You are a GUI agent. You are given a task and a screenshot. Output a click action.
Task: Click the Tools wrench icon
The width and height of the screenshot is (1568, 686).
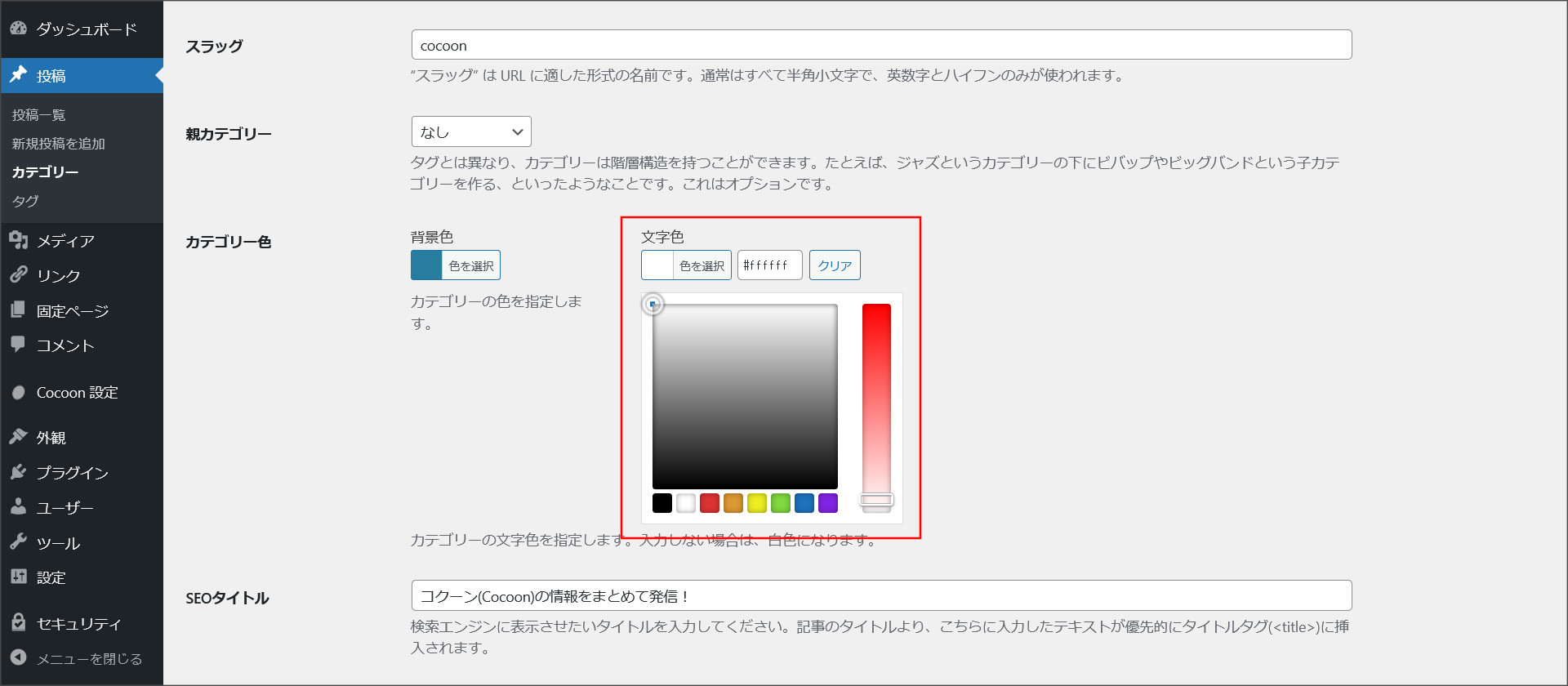tap(19, 542)
